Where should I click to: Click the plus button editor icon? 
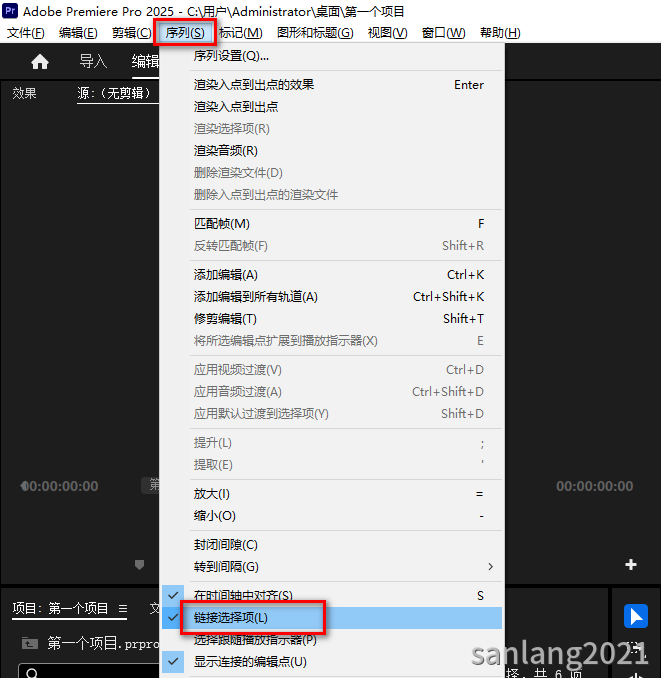[631, 564]
